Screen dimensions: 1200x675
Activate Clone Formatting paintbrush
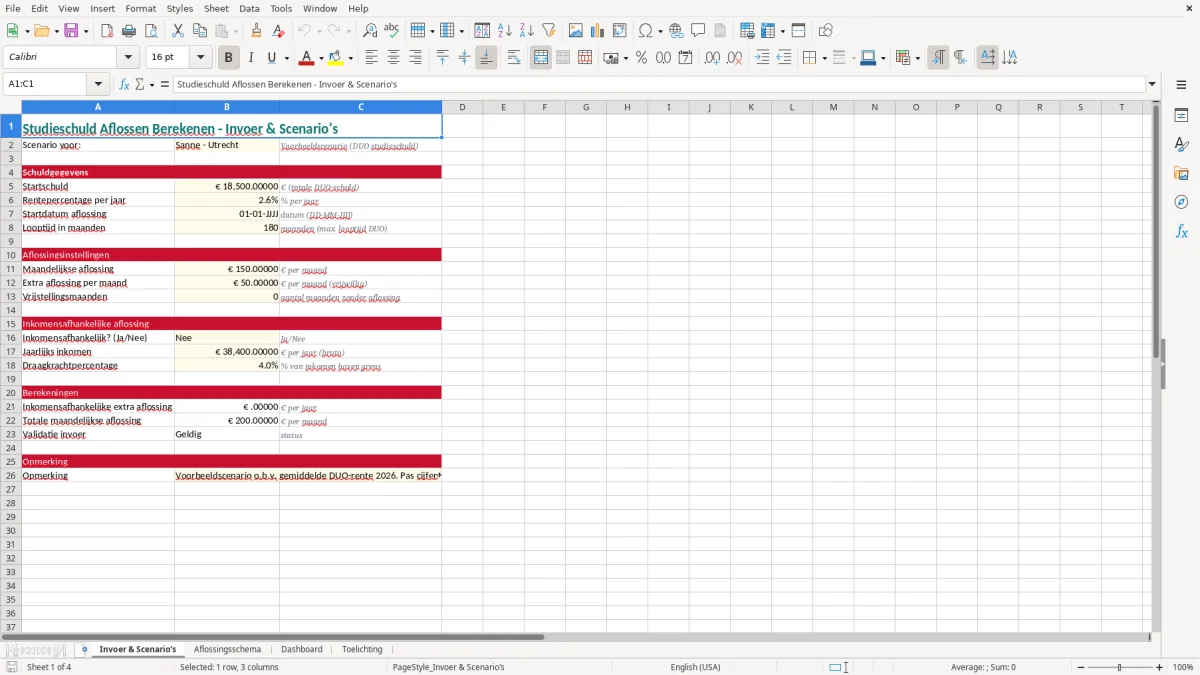click(257, 31)
